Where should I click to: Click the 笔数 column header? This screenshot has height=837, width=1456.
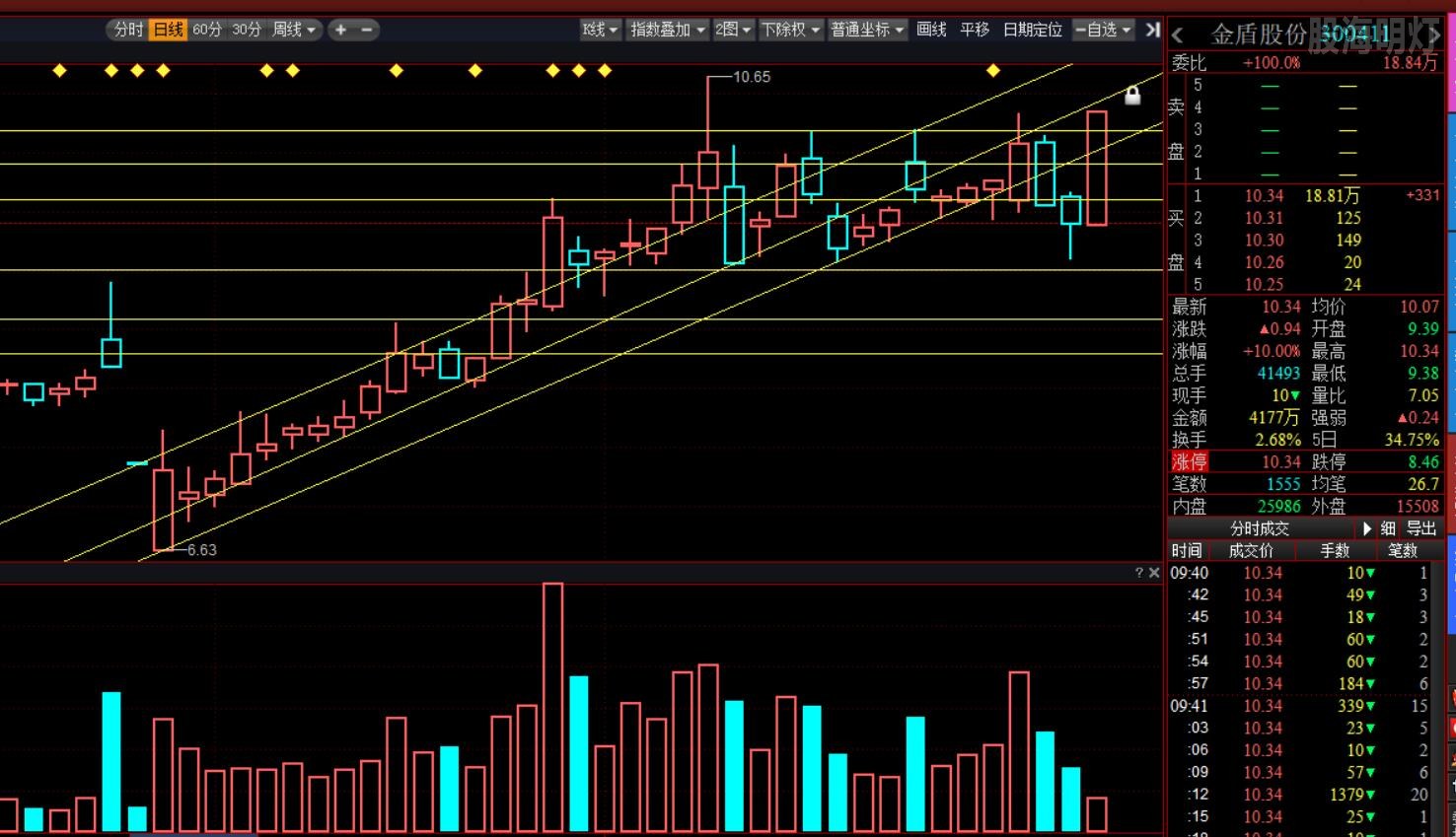coord(1404,550)
